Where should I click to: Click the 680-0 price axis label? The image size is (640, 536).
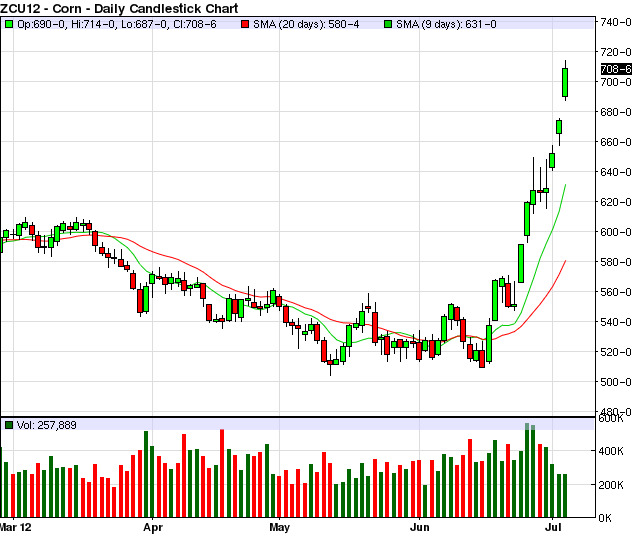[616, 112]
